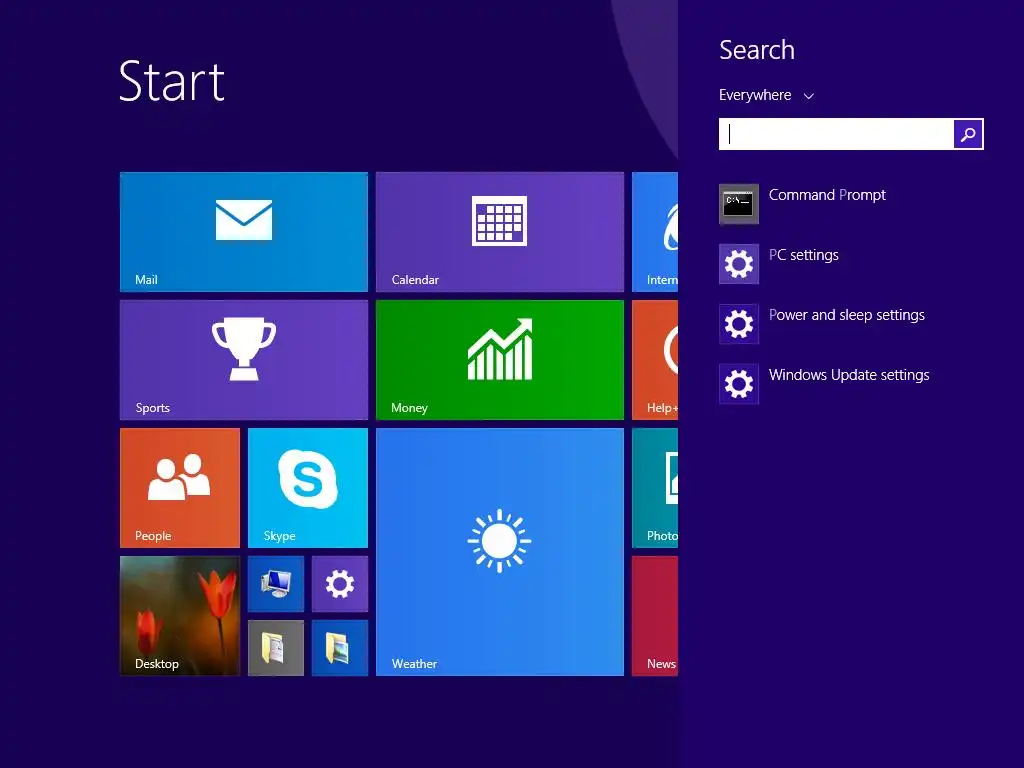
Task: Open the Internet Explorer tile
Action: coord(655,232)
